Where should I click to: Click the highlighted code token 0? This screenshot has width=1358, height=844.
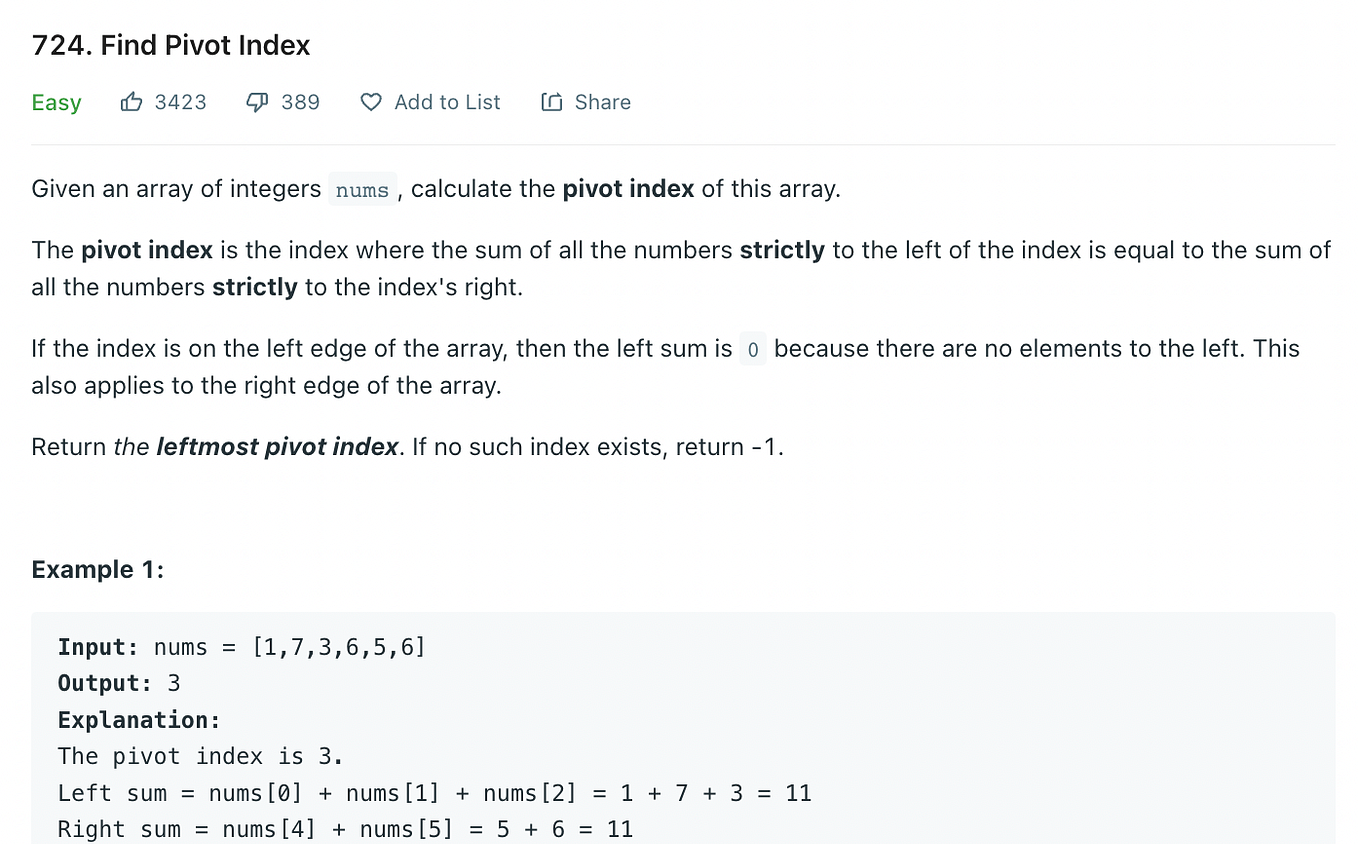752,348
